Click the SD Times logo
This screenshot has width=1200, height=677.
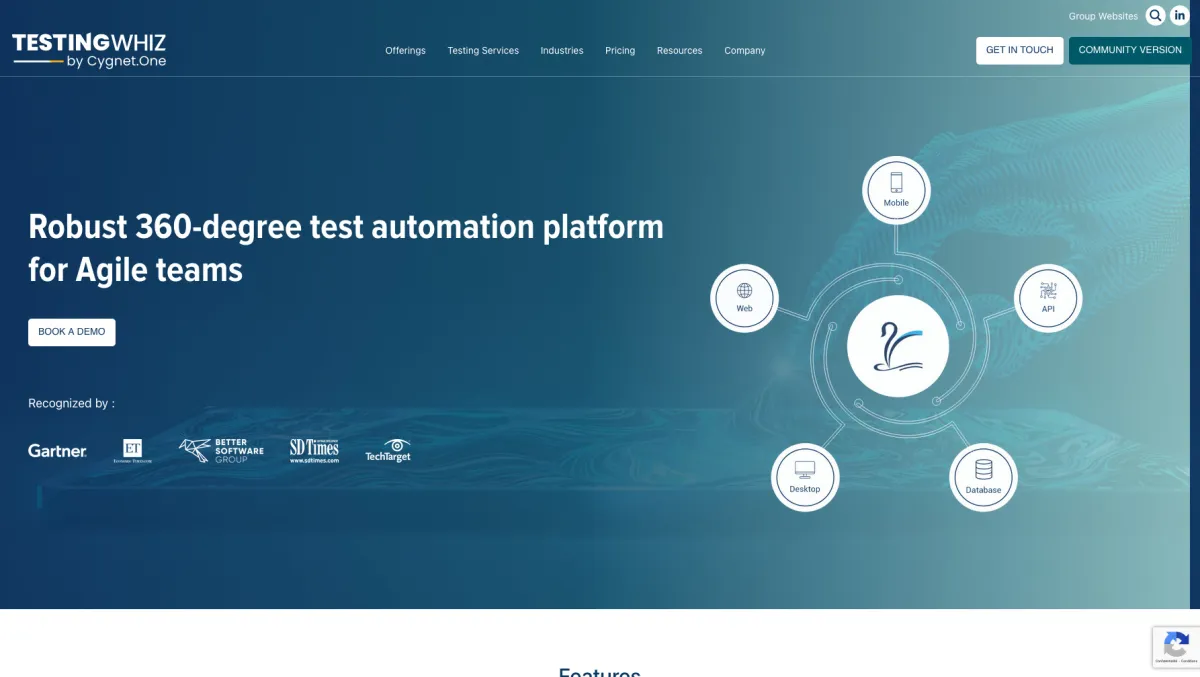pos(314,451)
